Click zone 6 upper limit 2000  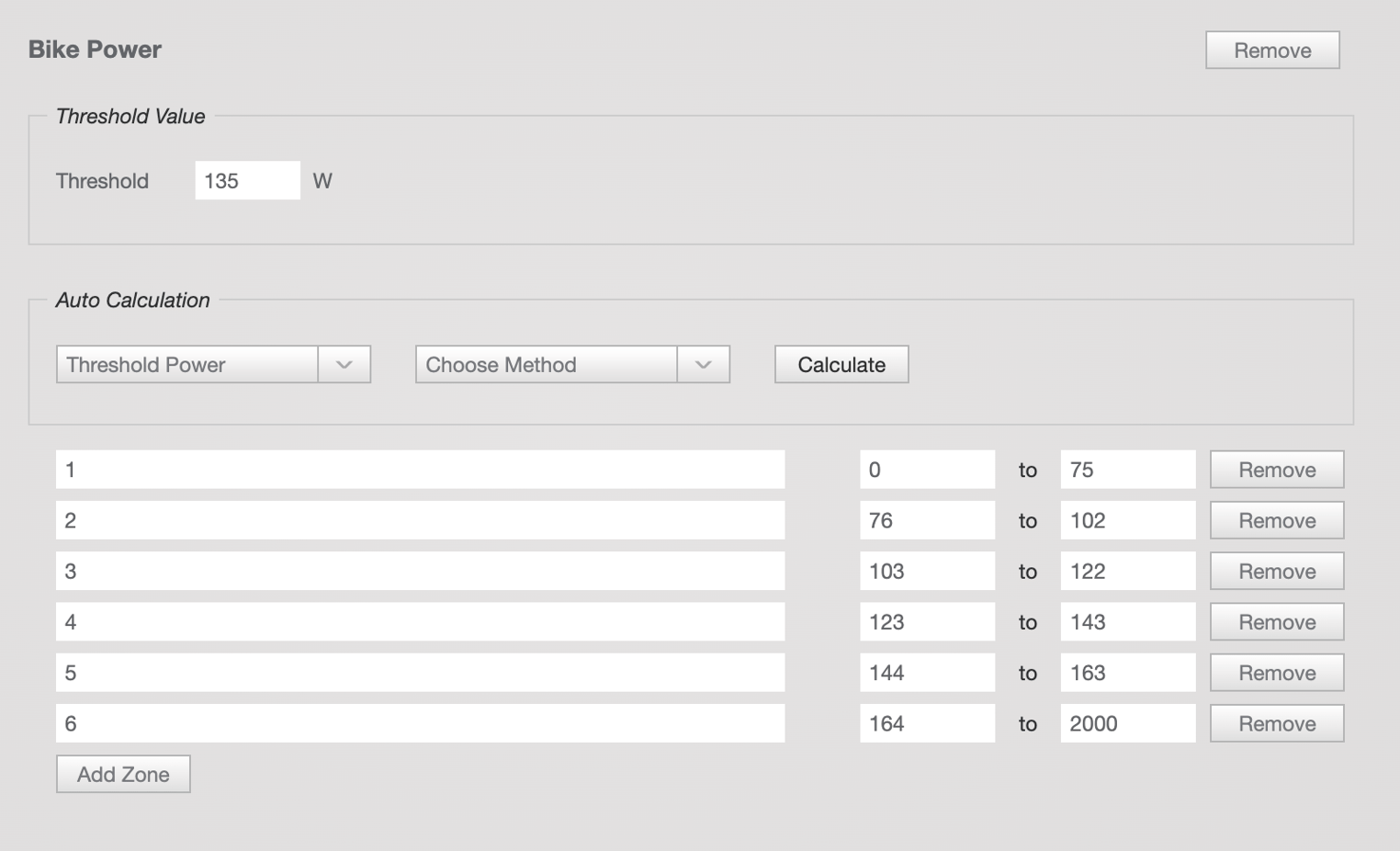(x=1127, y=723)
